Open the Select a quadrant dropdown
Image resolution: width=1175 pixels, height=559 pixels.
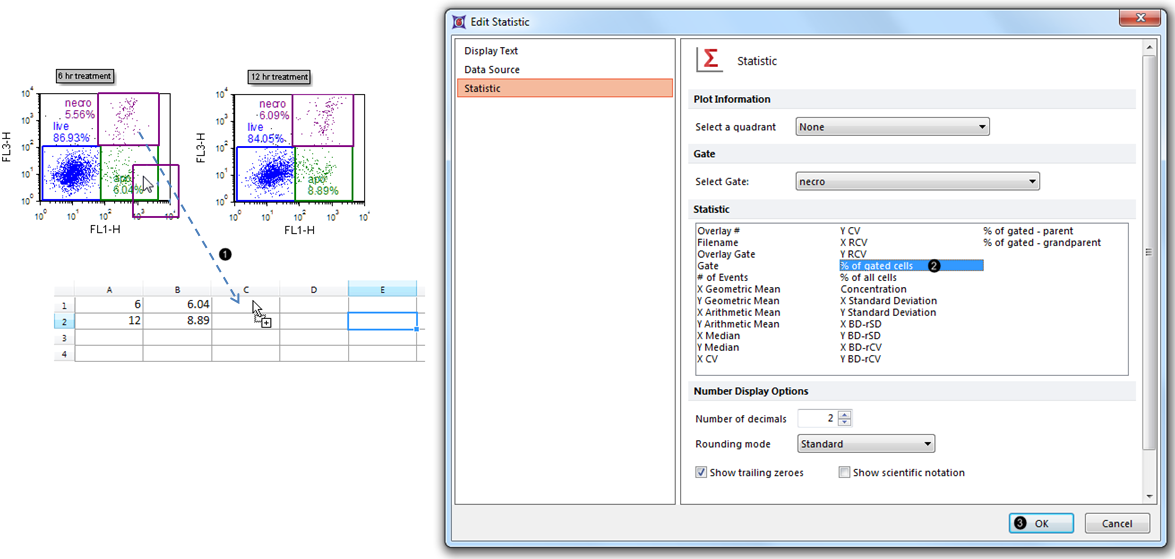coord(892,127)
